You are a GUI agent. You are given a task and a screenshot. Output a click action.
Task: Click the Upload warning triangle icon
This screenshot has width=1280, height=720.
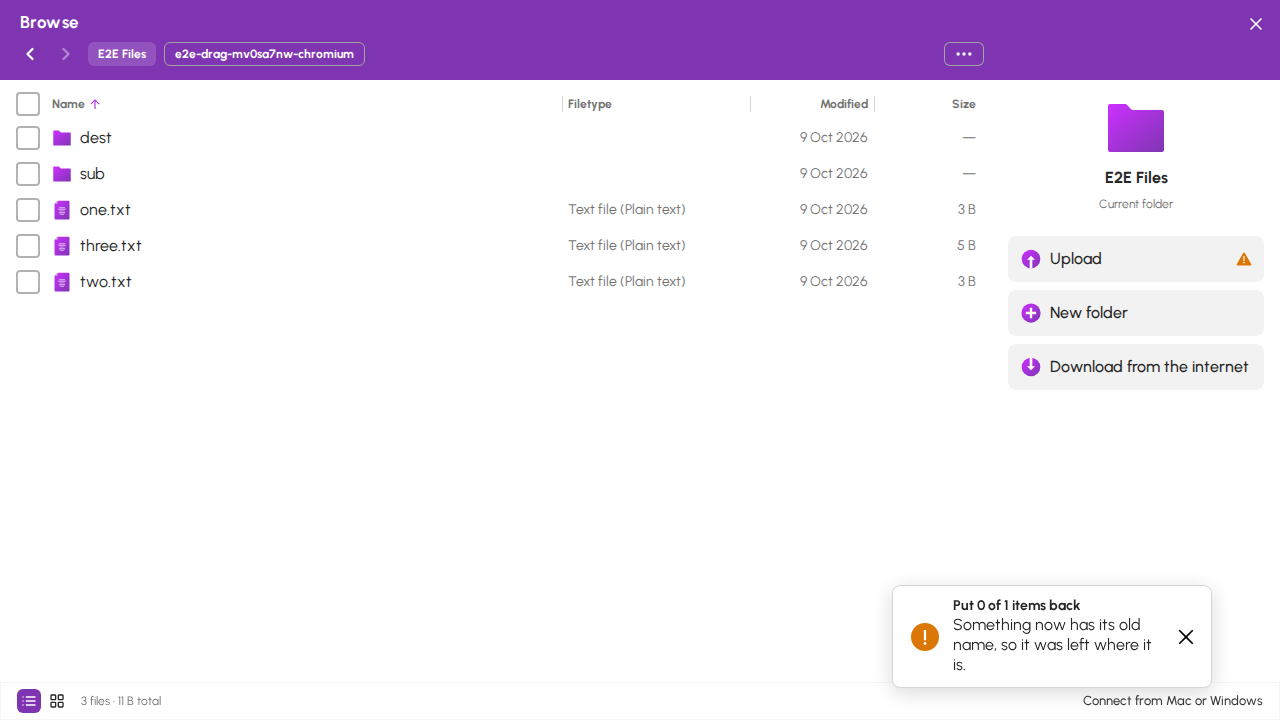pyautogui.click(x=1244, y=259)
